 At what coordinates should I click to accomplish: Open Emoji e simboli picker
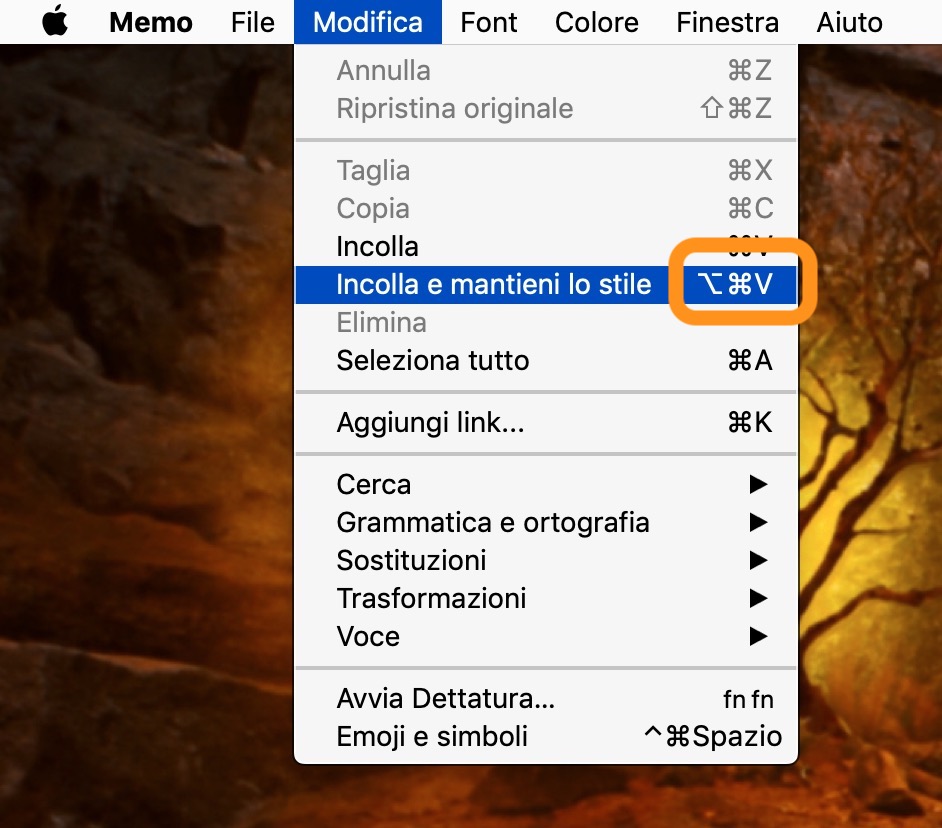pyautogui.click(x=432, y=737)
